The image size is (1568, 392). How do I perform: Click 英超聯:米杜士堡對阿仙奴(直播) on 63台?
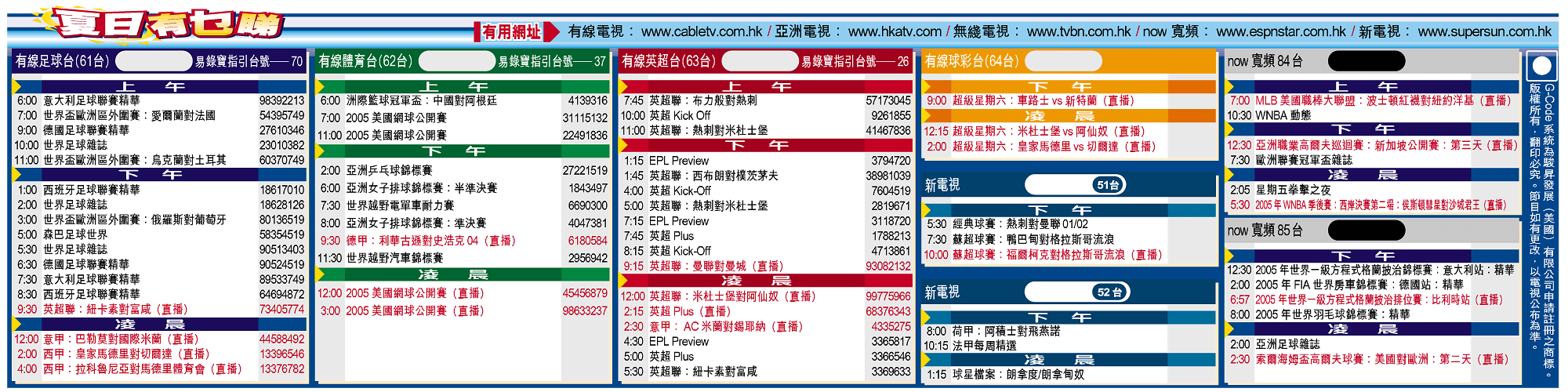(x=733, y=296)
